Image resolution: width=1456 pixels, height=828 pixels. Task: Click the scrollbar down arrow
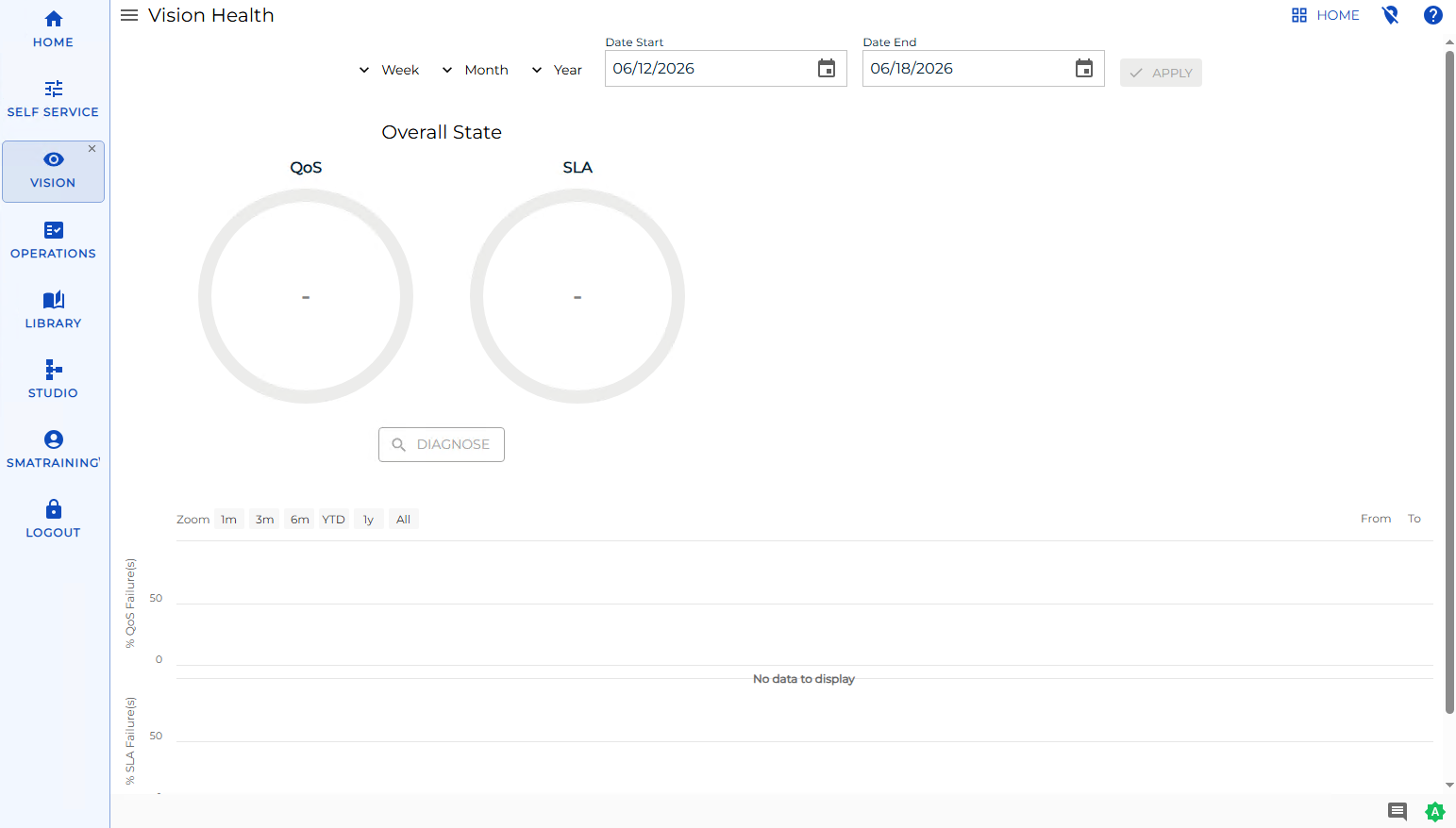pyautogui.click(x=1449, y=785)
